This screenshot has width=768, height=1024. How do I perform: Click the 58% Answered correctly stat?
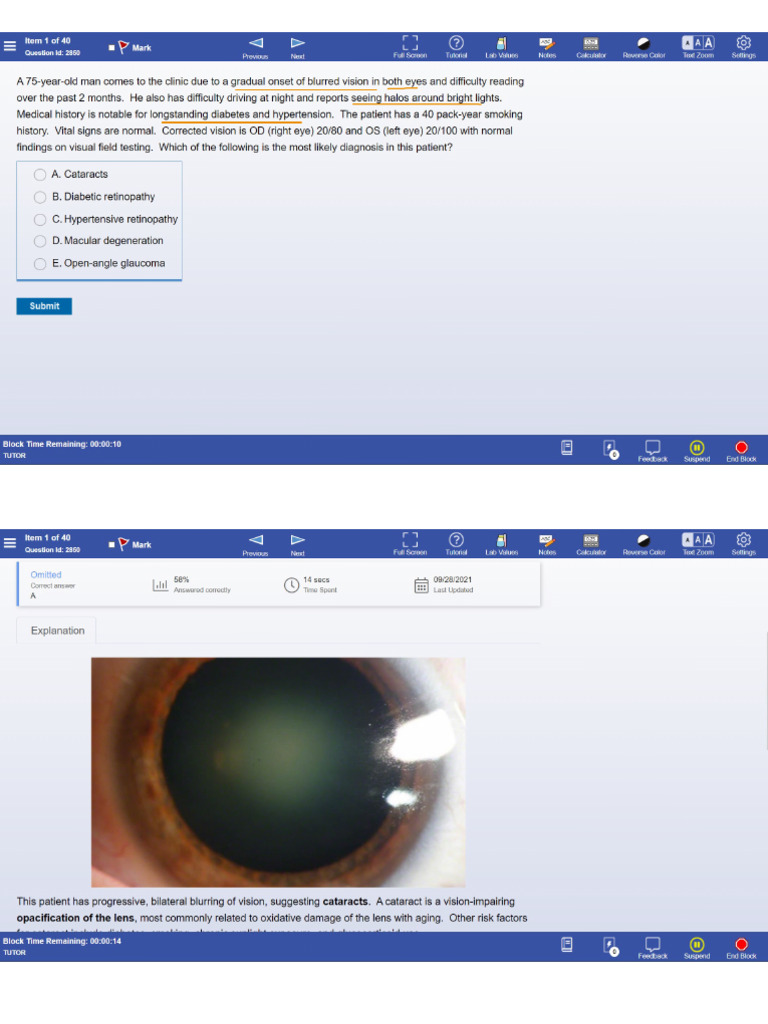pyautogui.click(x=191, y=584)
